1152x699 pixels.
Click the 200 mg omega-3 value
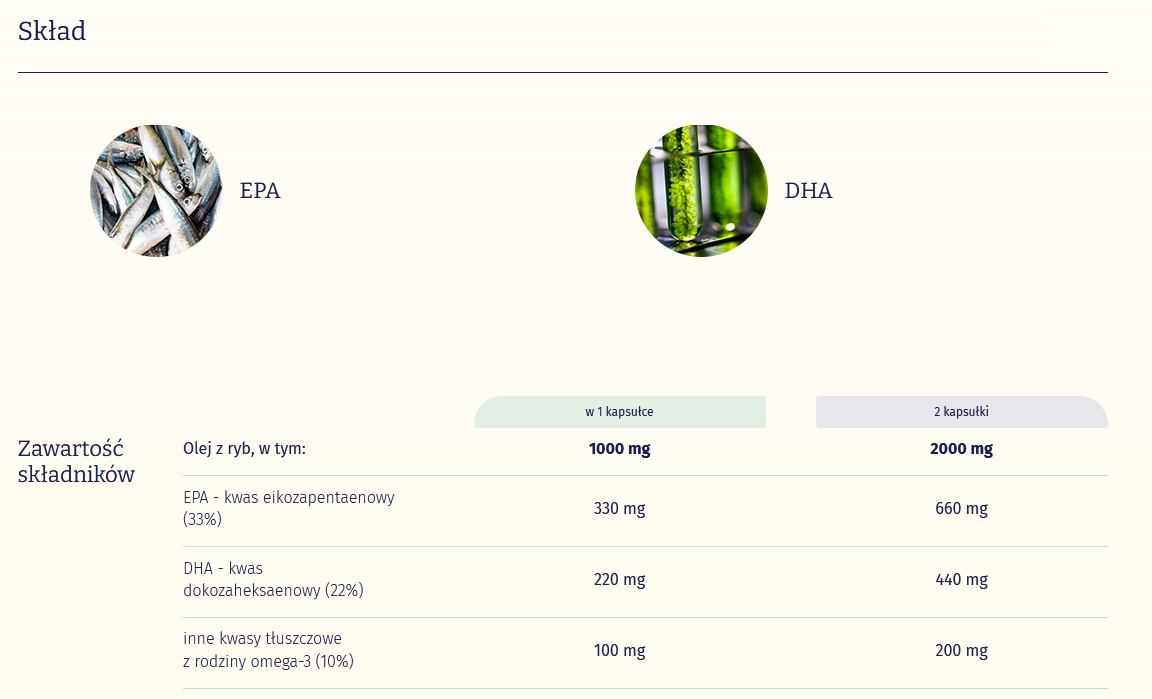[x=961, y=651]
